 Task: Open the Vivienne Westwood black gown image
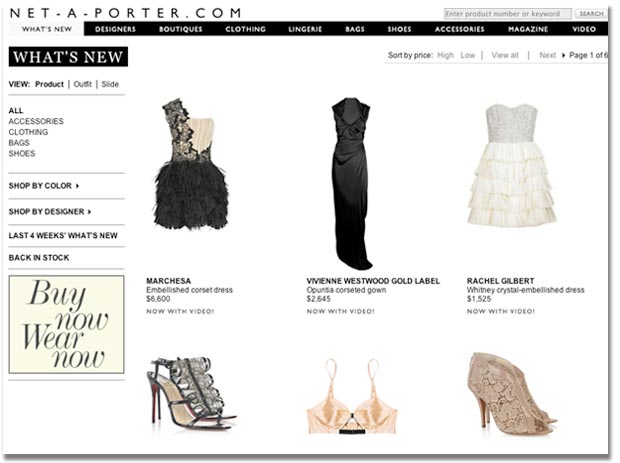(351, 184)
